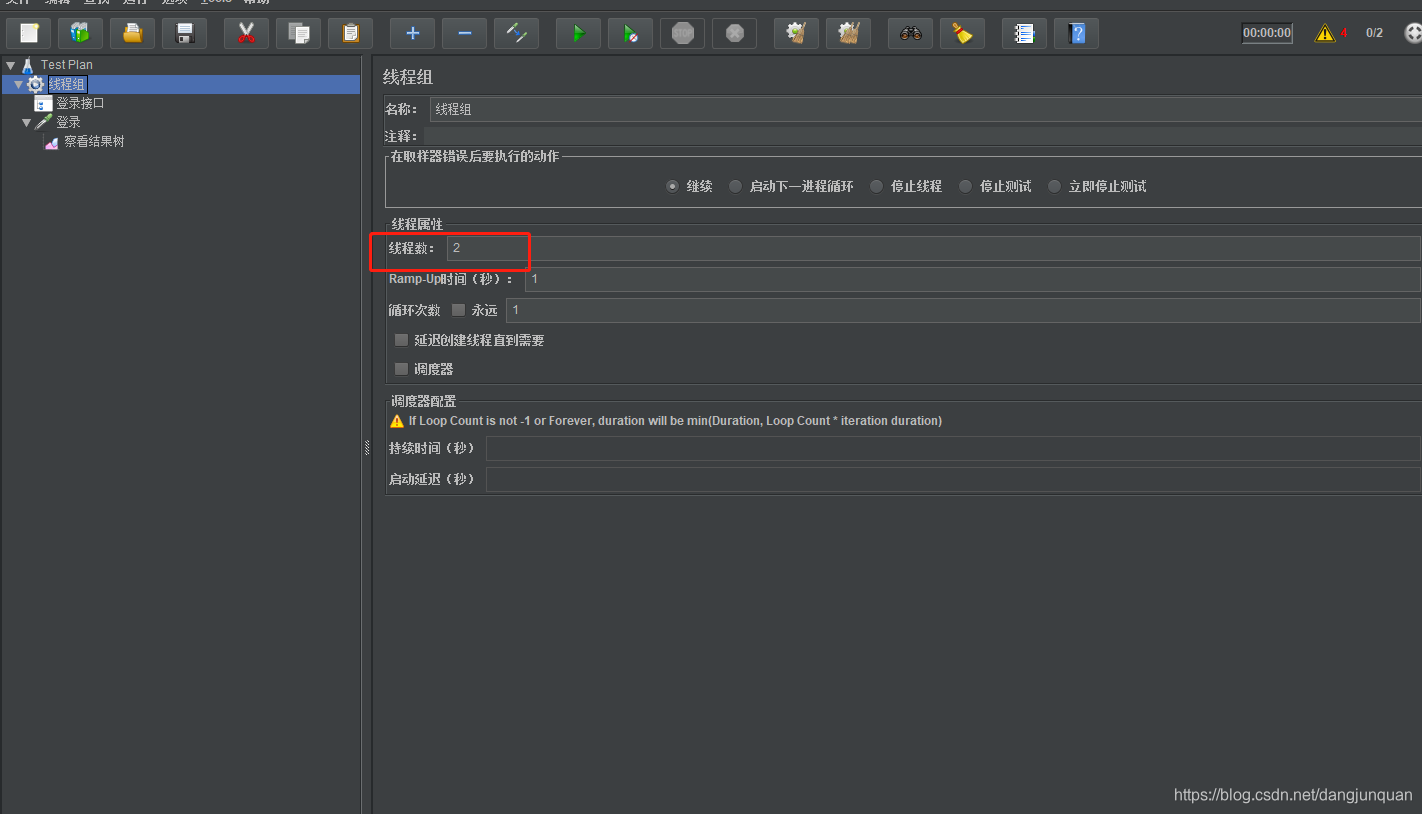The width and height of the screenshot is (1422, 814).
Task: Select the 立即停止测试 radio button
Action: point(1055,186)
